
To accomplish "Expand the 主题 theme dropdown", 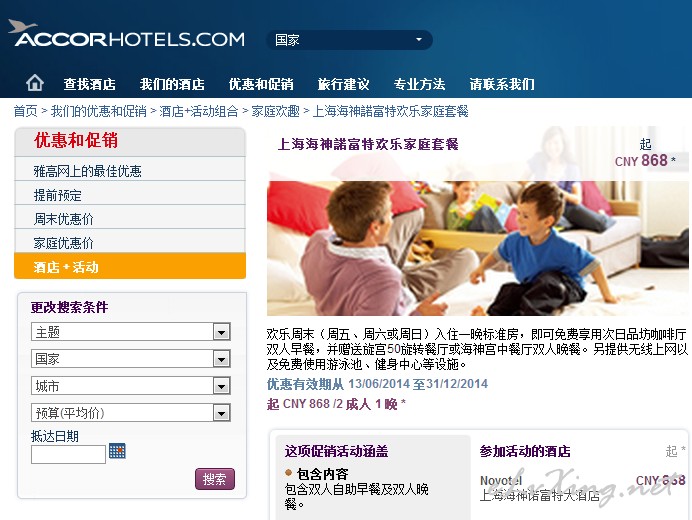I will pyautogui.click(x=131, y=332).
